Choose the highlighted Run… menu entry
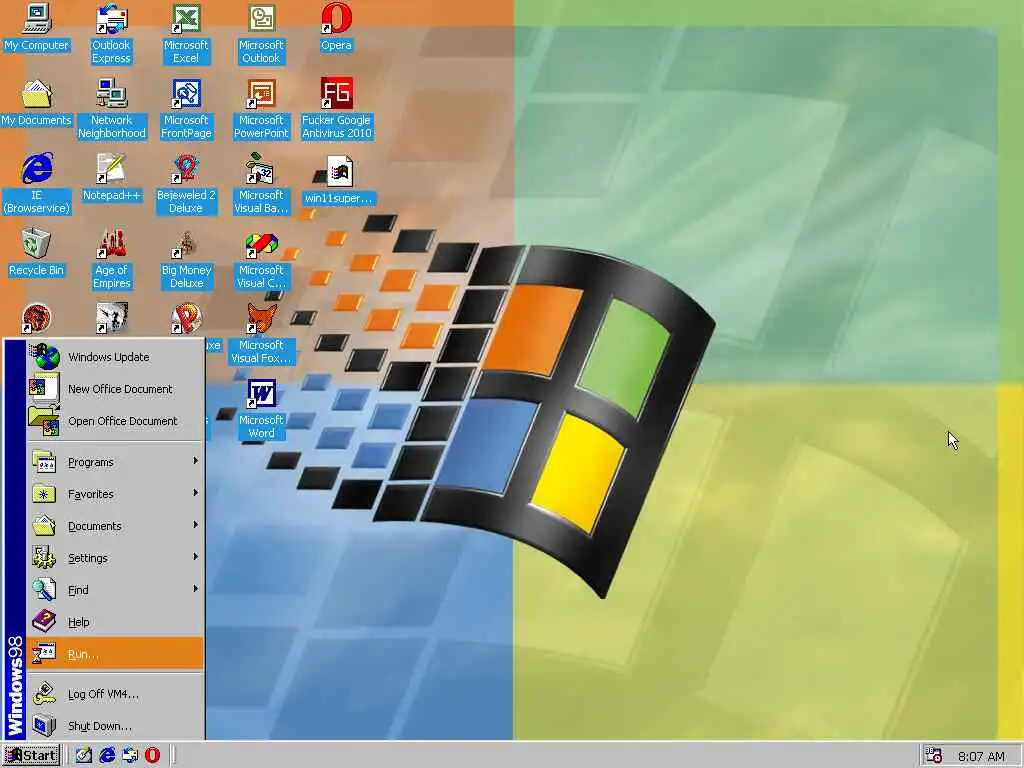 point(115,654)
